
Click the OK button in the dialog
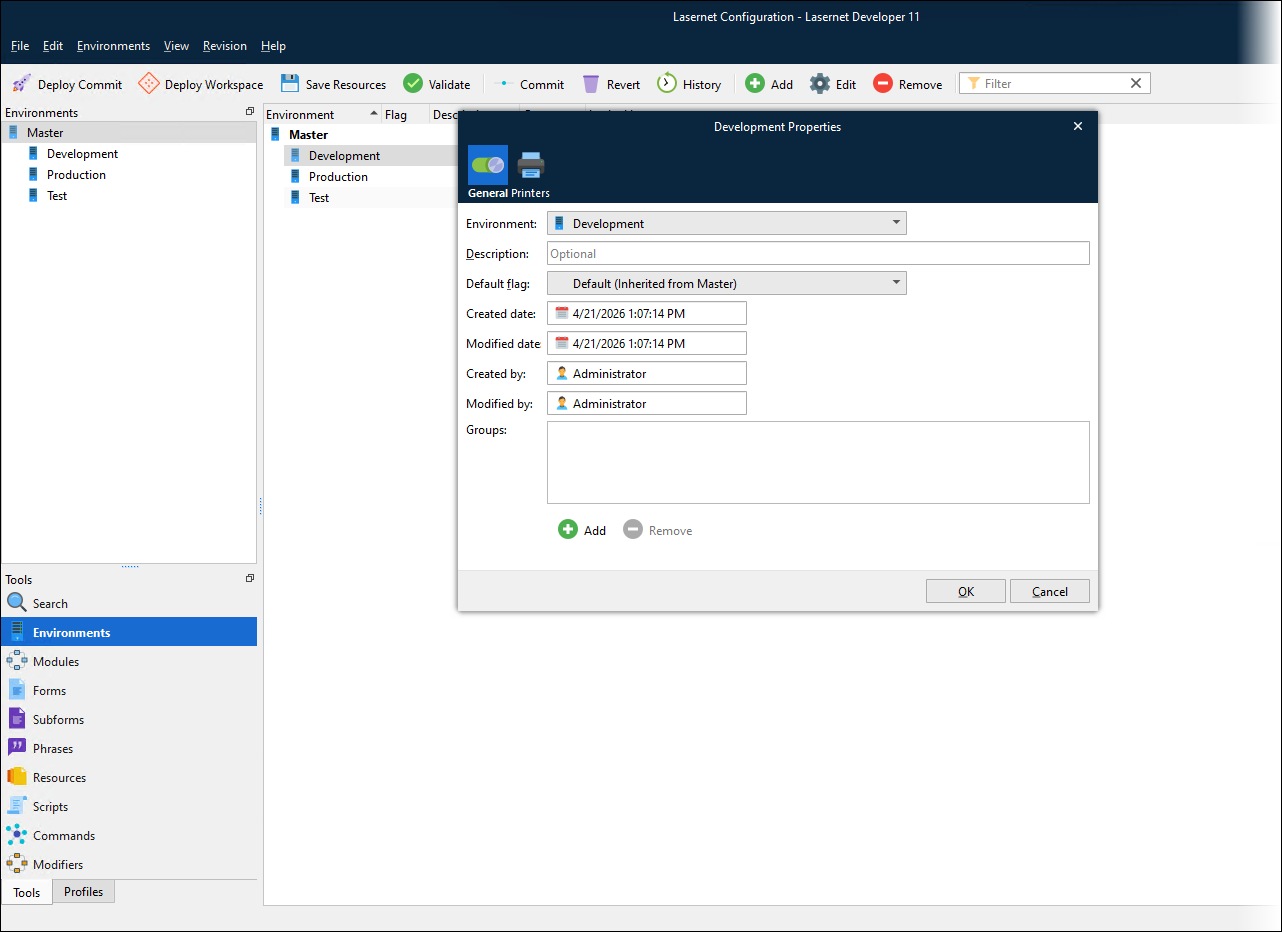pyautogui.click(x=966, y=591)
